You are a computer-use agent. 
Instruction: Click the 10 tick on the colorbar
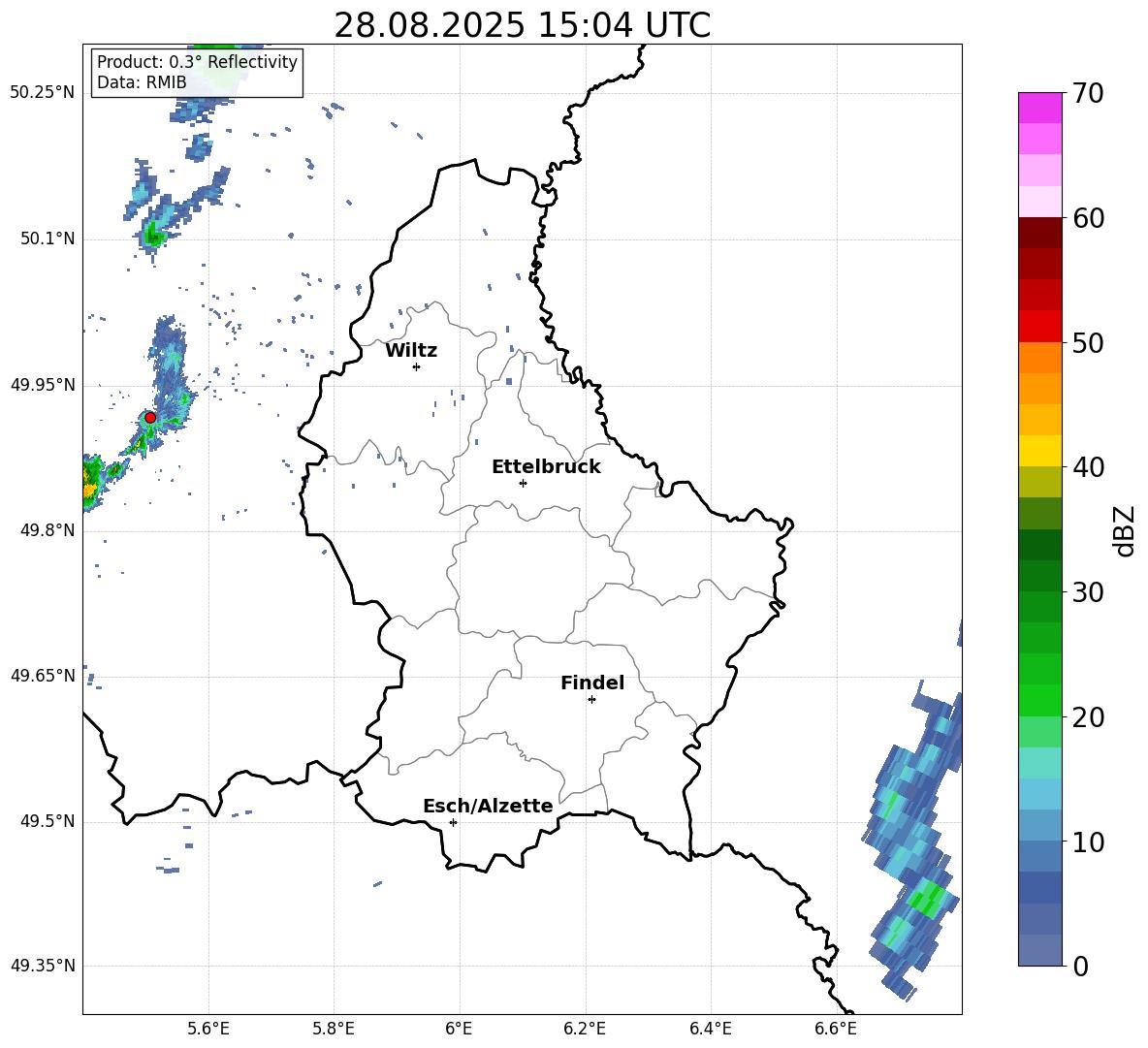coord(1088,842)
